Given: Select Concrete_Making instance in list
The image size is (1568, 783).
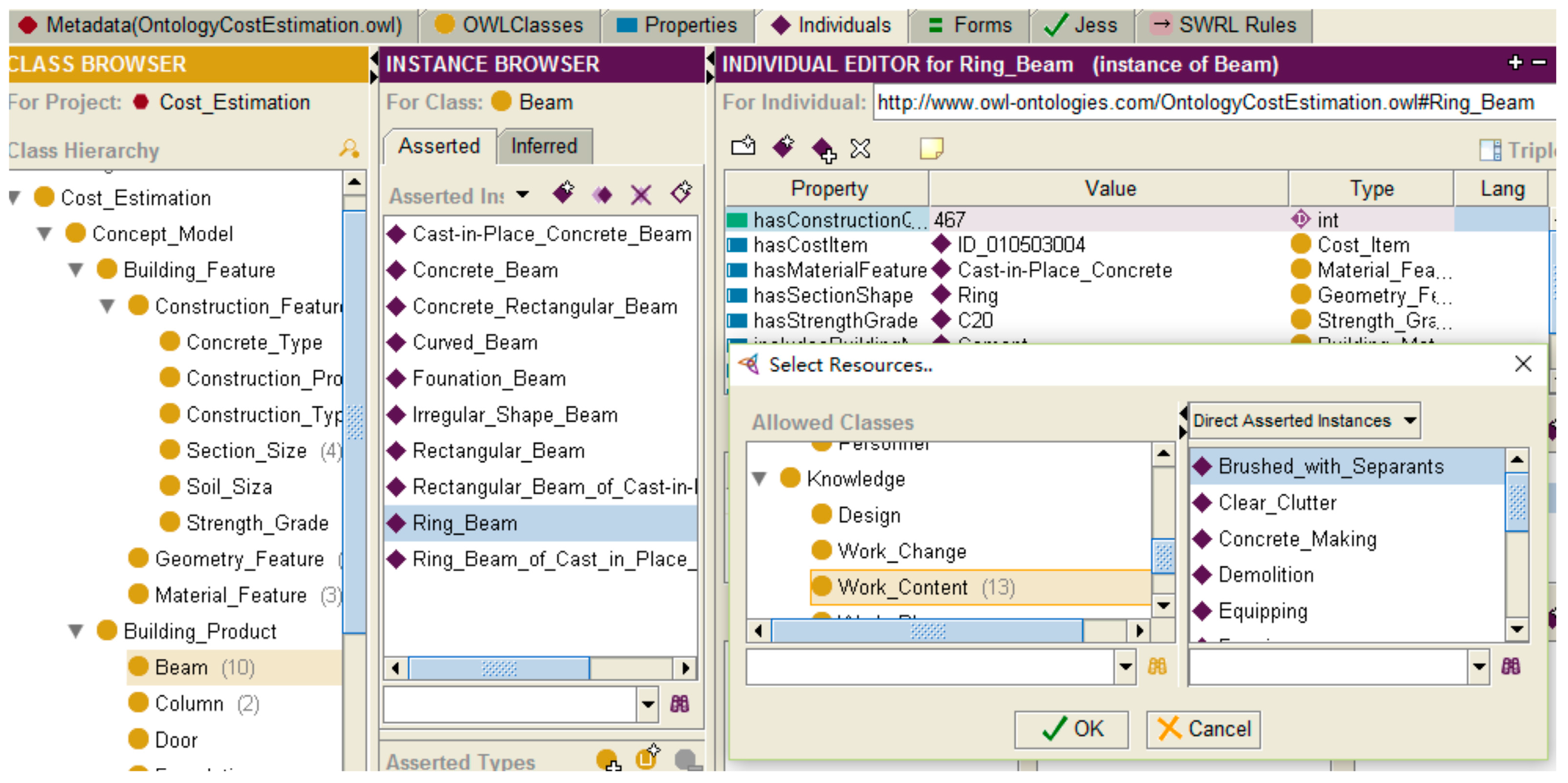Looking at the screenshot, I should point(1297,539).
